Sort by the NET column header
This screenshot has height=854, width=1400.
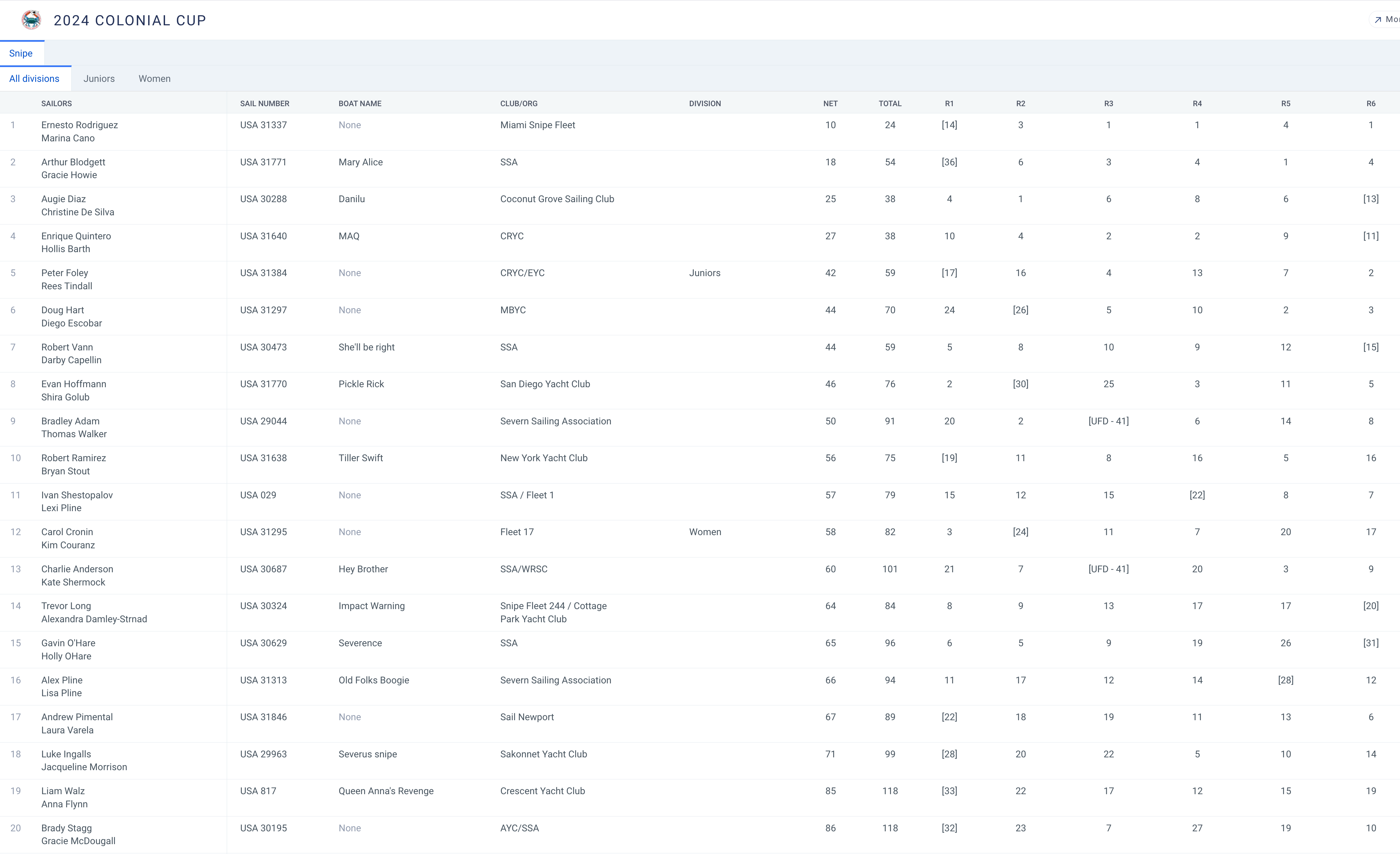830,104
